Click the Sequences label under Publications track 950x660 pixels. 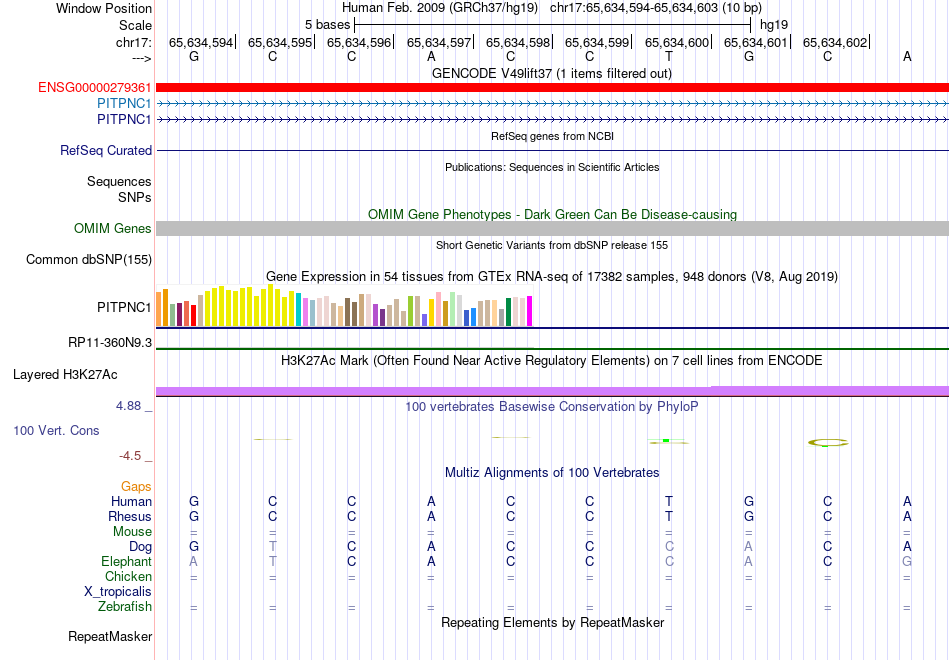coord(119,181)
